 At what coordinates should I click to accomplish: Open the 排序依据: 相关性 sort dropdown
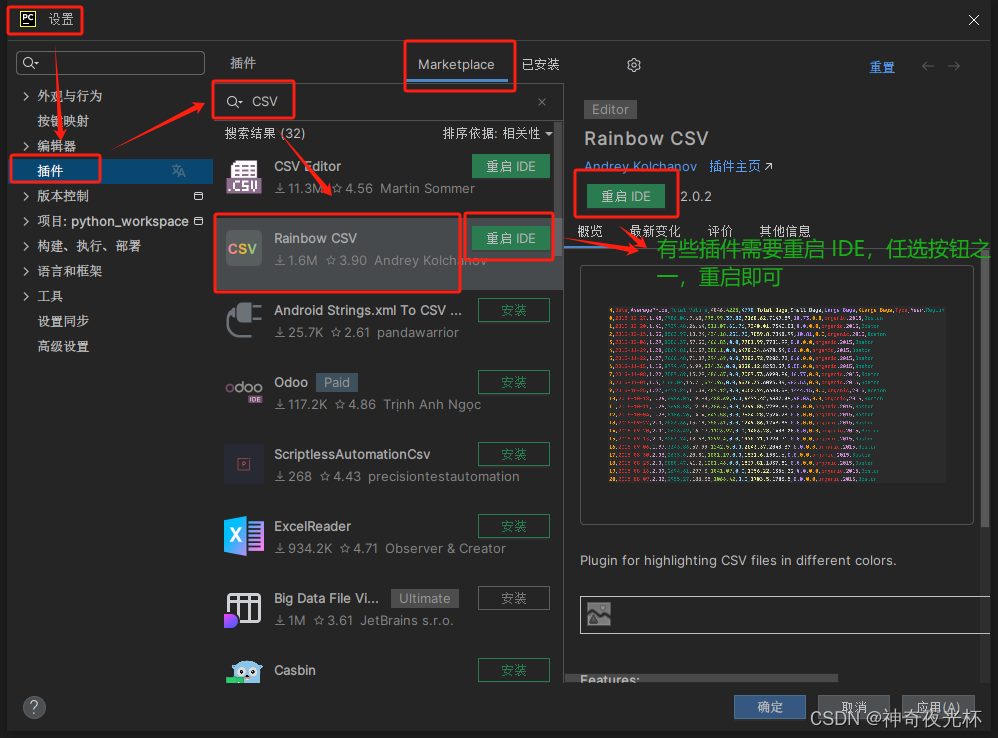[497, 133]
